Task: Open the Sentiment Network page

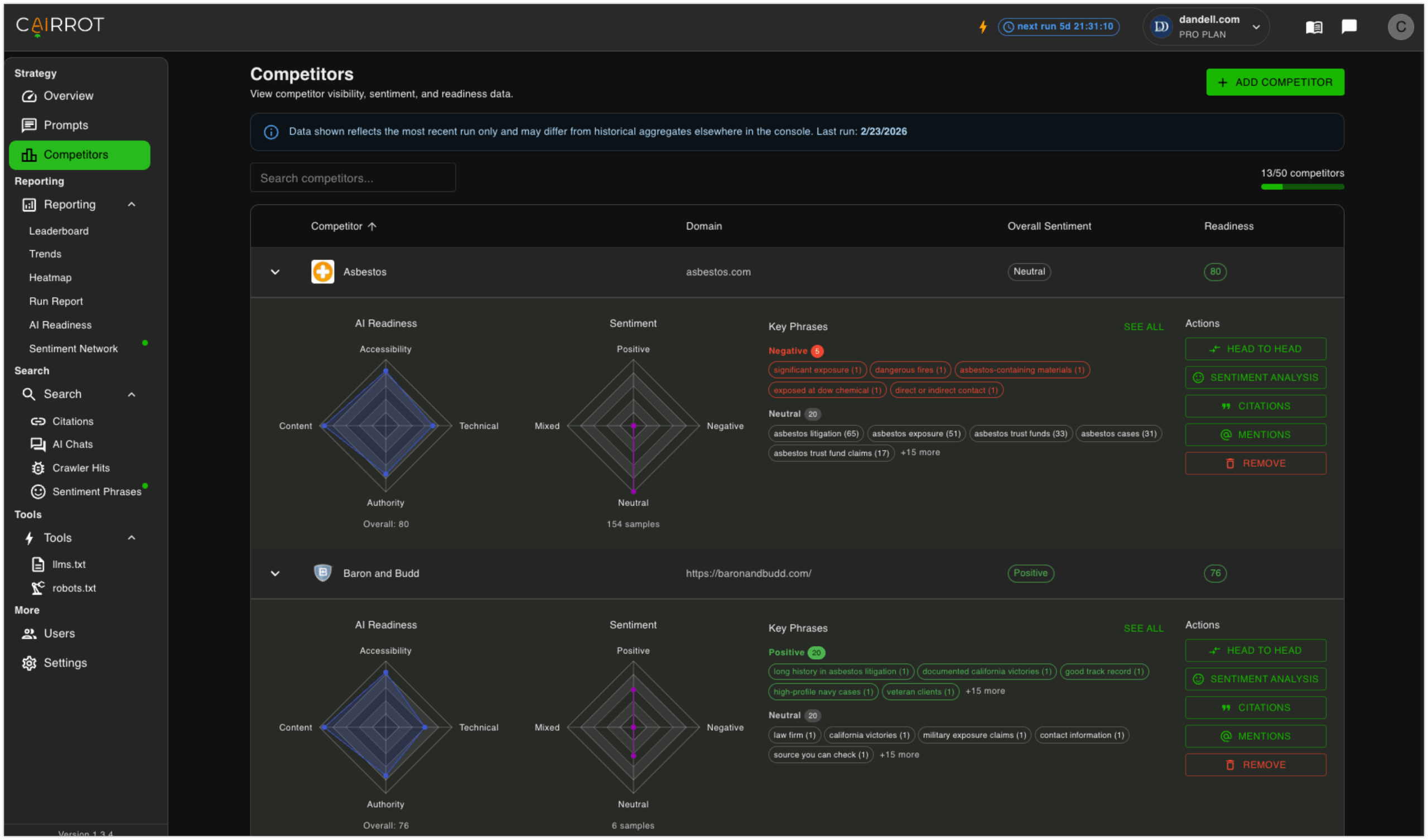Action: (74, 348)
